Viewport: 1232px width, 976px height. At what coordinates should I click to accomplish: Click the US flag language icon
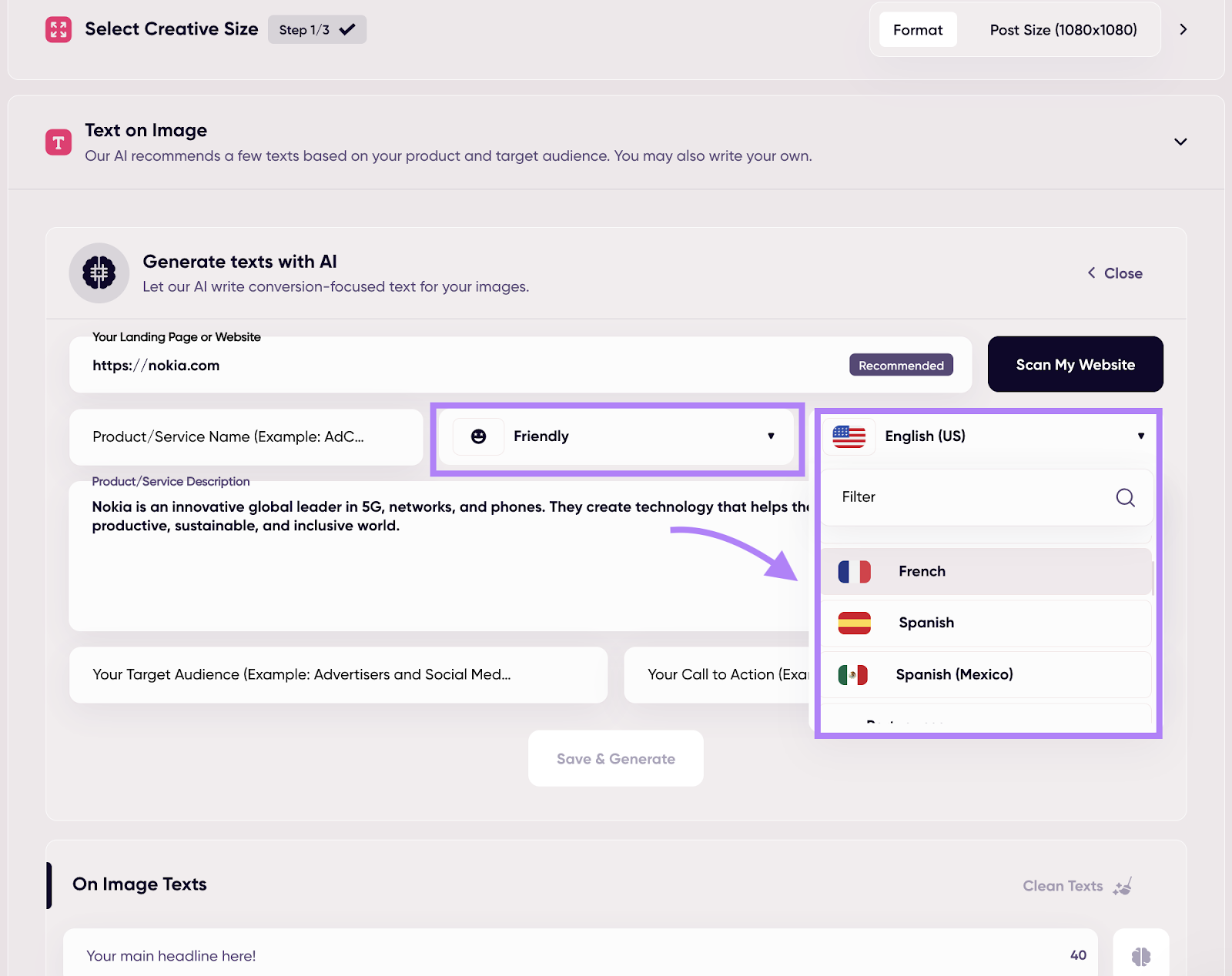click(x=849, y=436)
